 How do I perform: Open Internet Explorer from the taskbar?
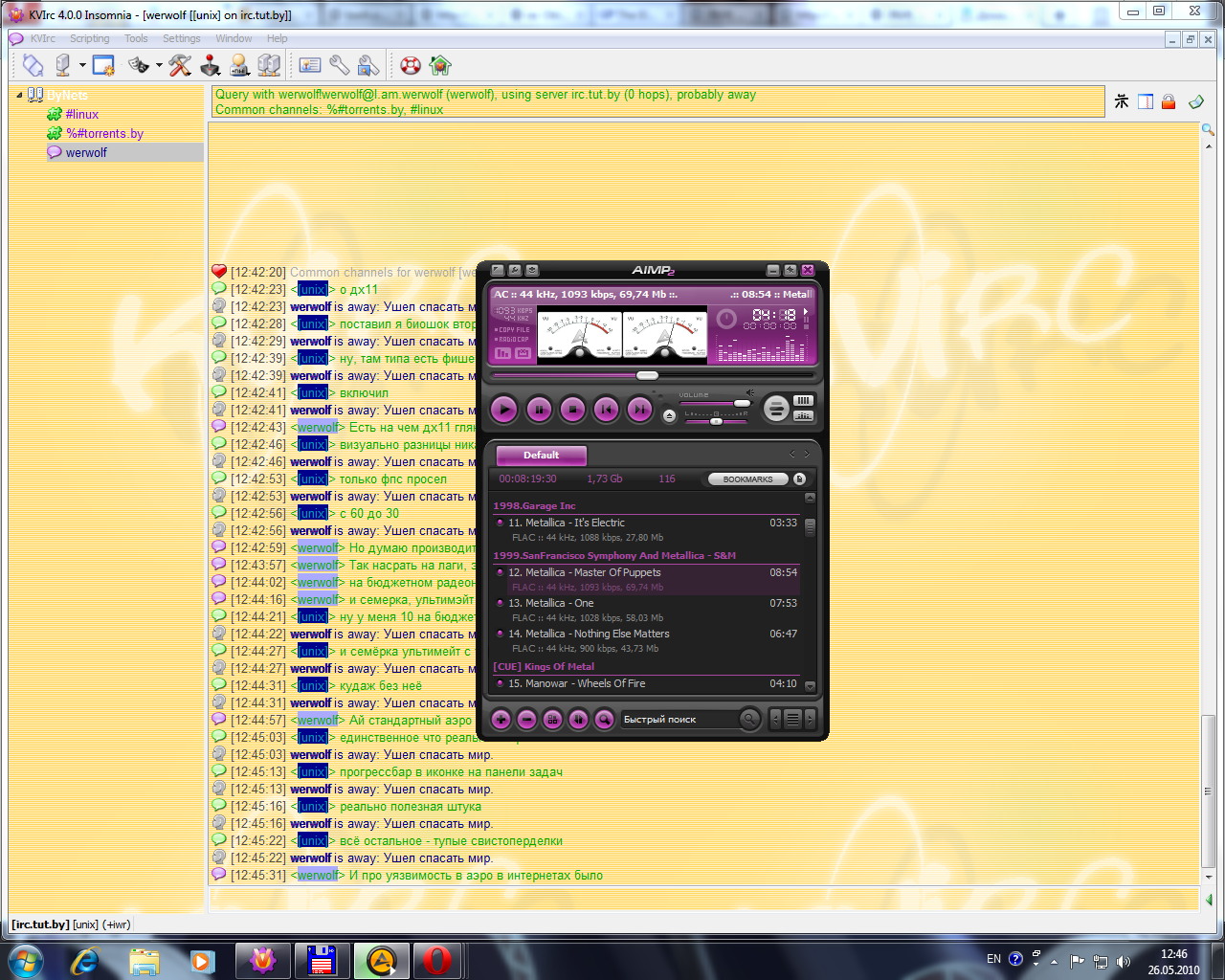(85, 960)
